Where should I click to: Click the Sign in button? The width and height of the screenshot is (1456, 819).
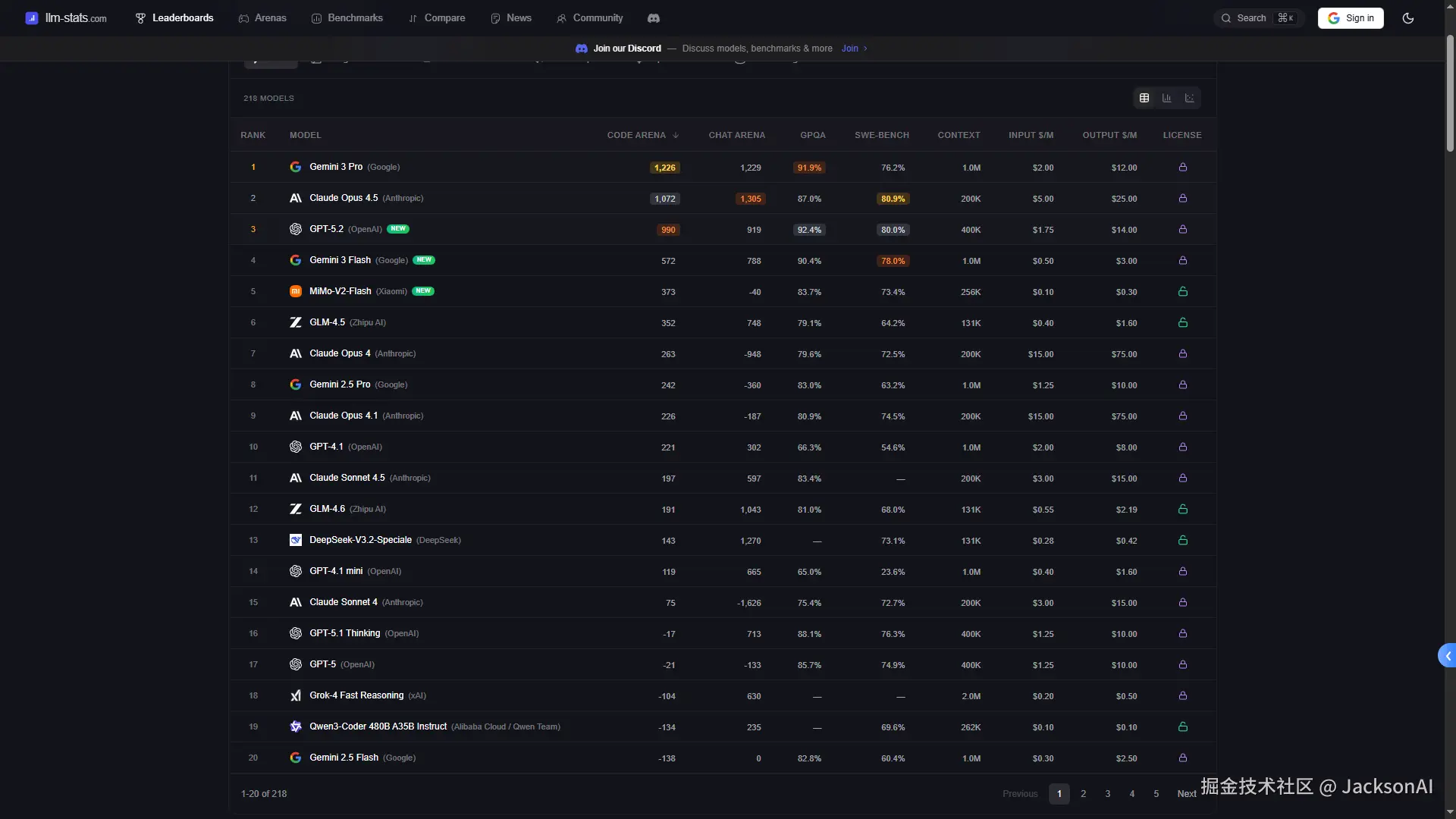click(x=1351, y=18)
